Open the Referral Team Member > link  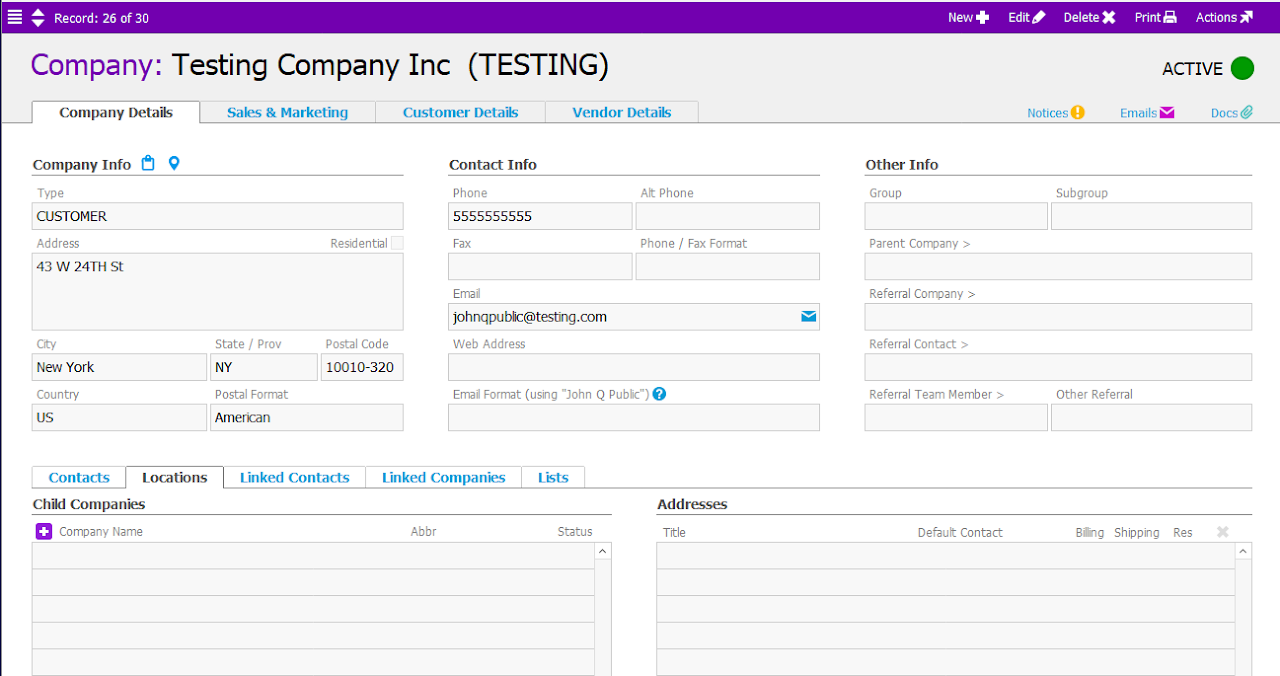[x=936, y=394]
